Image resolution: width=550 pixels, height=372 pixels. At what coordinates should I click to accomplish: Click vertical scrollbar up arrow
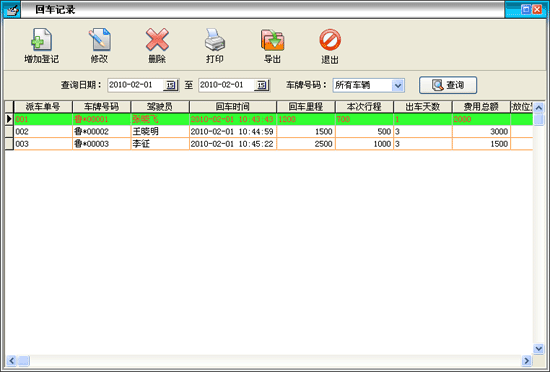pyautogui.click(x=538, y=107)
